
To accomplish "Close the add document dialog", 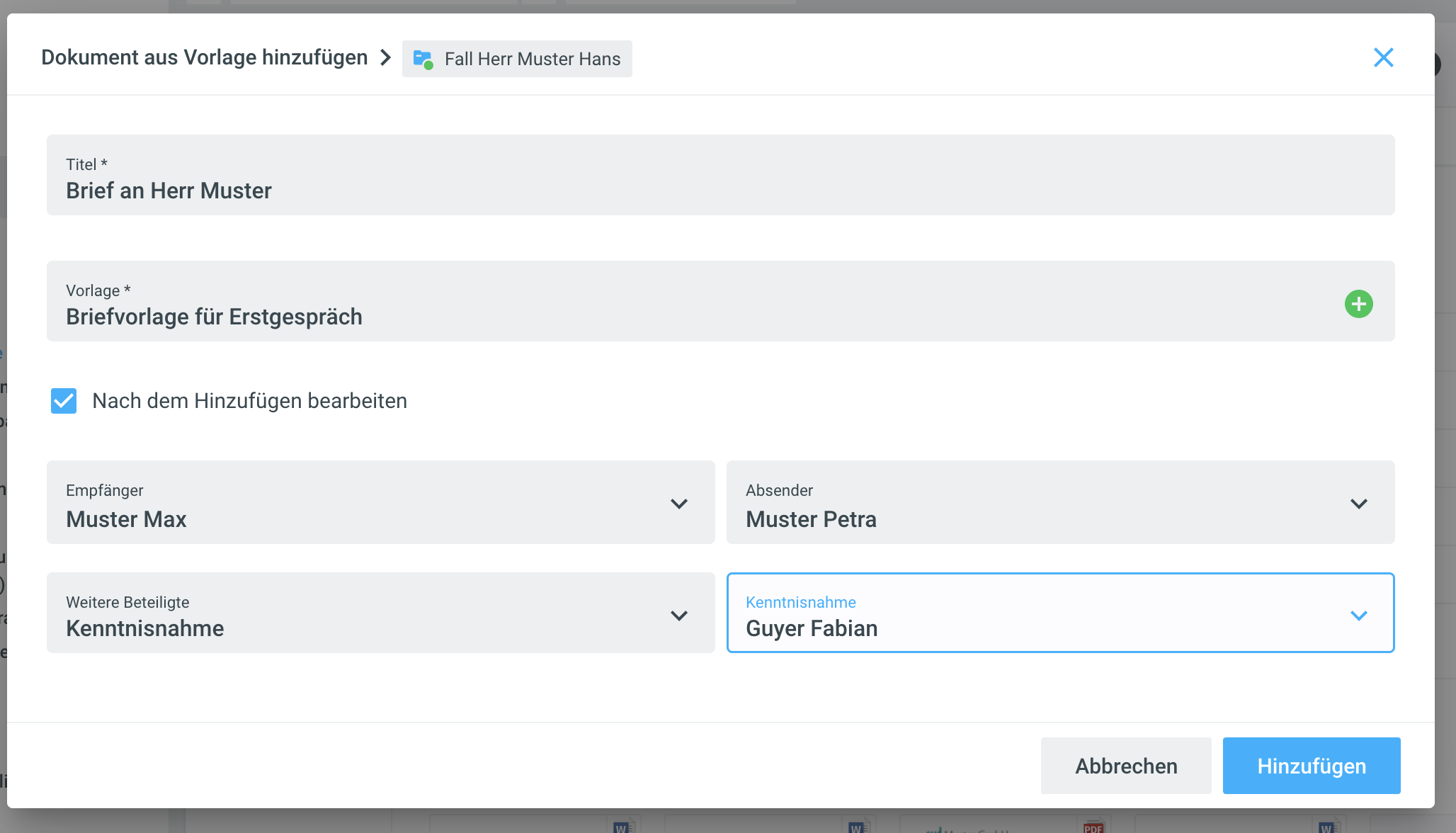I will click(x=1383, y=57).
